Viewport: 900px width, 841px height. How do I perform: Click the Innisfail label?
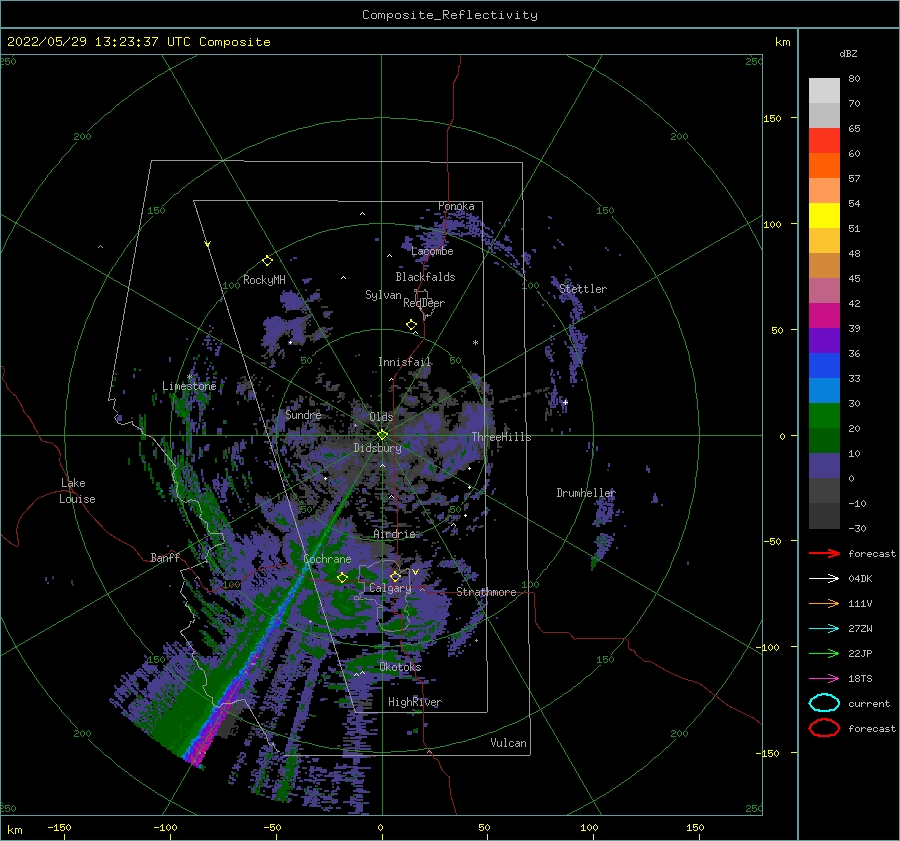coord(404,362)
